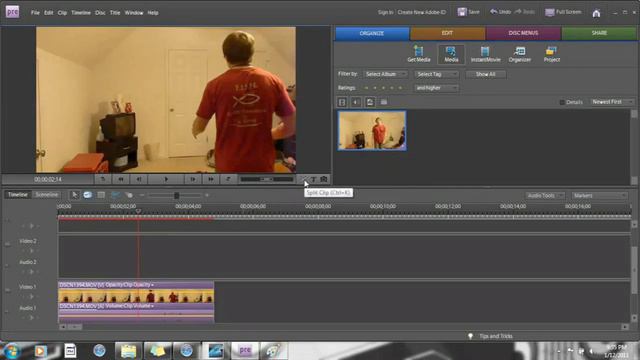Click the Add Default Text icon
The height and width of the screenshot is (360, 640).
click(x=313, y=179)
